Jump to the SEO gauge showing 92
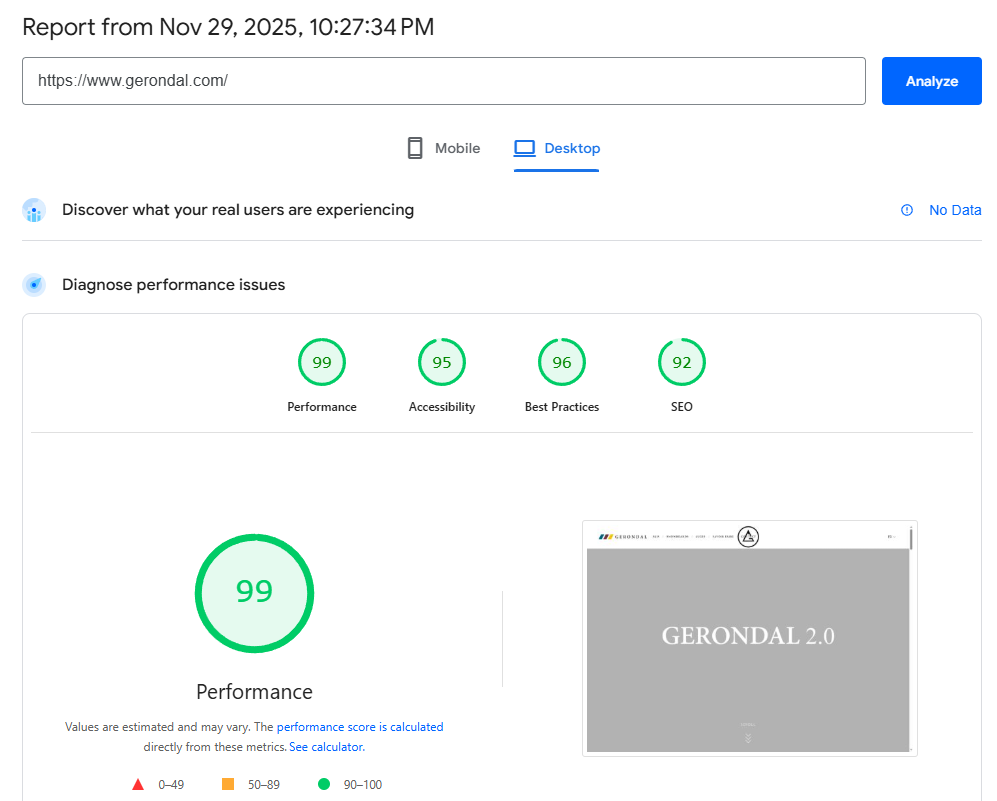 pos(682,362)
